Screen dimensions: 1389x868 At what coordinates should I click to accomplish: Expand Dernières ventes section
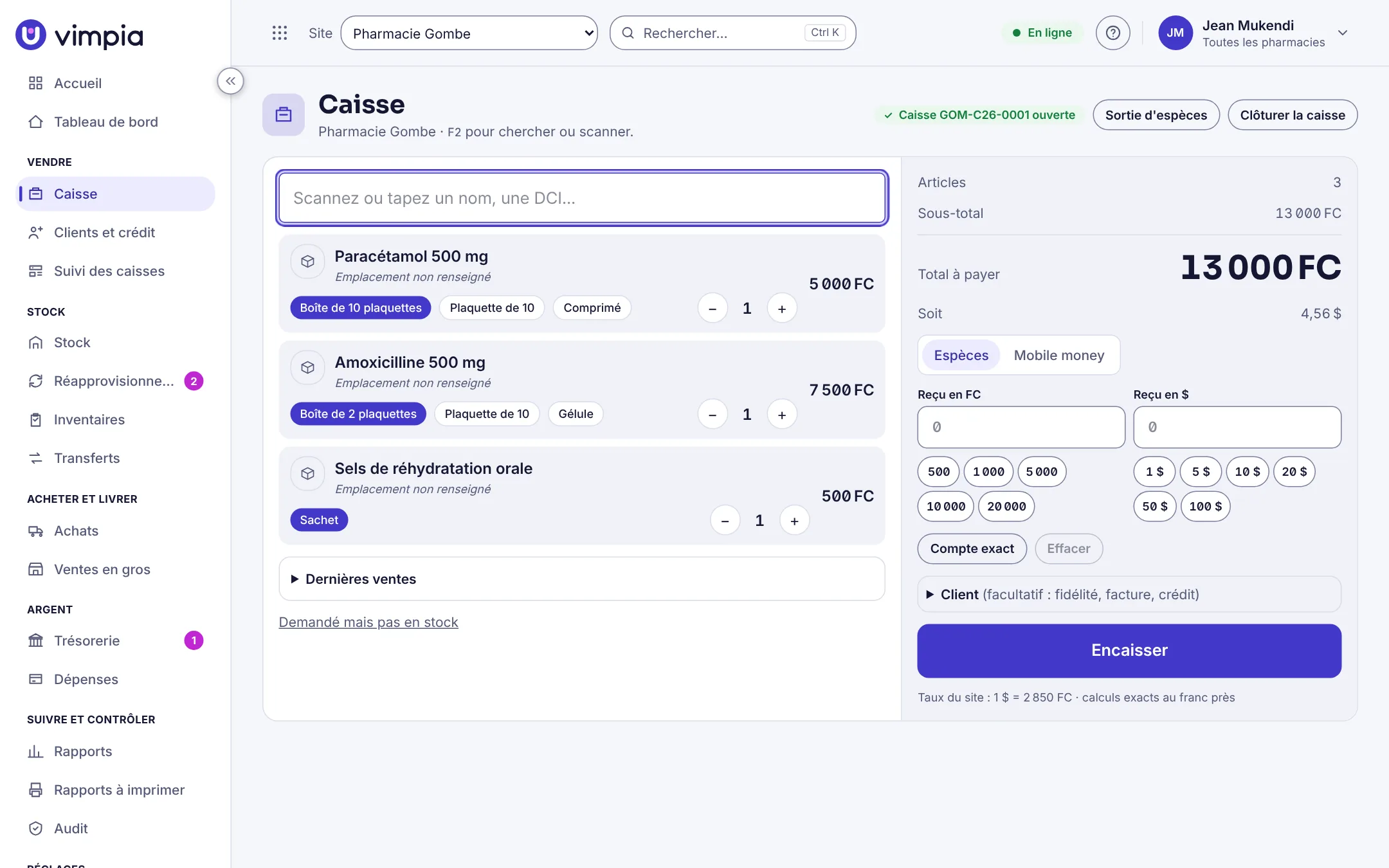pos(581,579)
